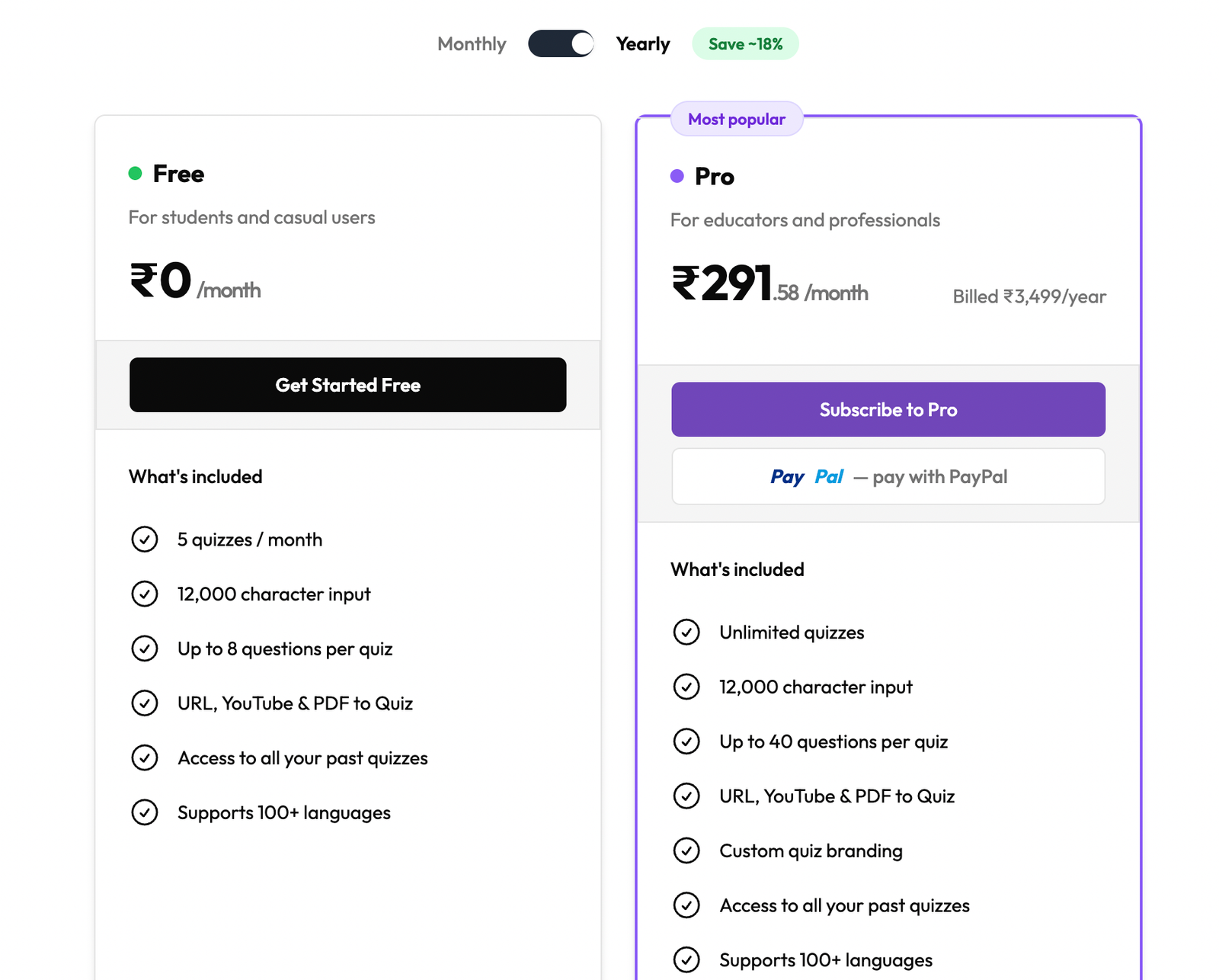Click the green dot beside Free
1219x980 pixels.
(135, 174)
